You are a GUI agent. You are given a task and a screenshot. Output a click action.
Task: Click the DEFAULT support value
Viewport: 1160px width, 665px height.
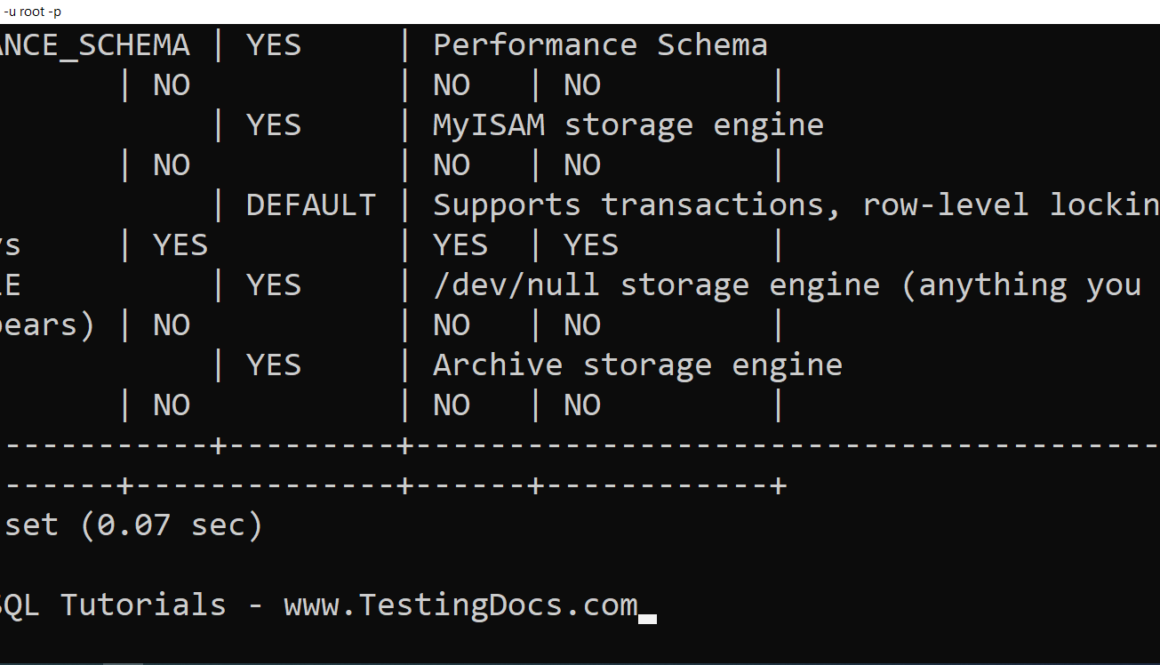(310, 205)
